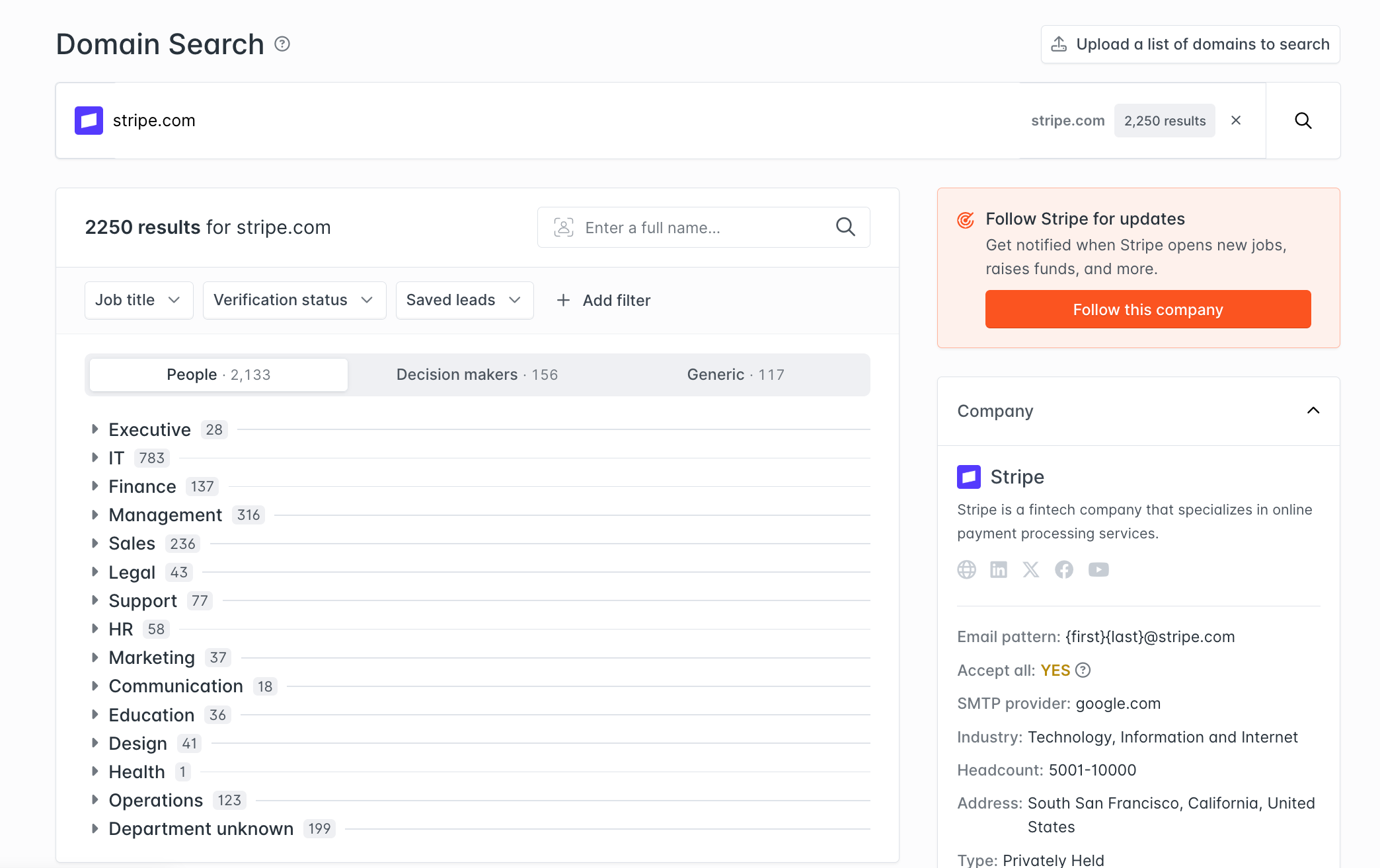Expand the Communication department group
Screen dimensions: 1380x868
[95, 686]
